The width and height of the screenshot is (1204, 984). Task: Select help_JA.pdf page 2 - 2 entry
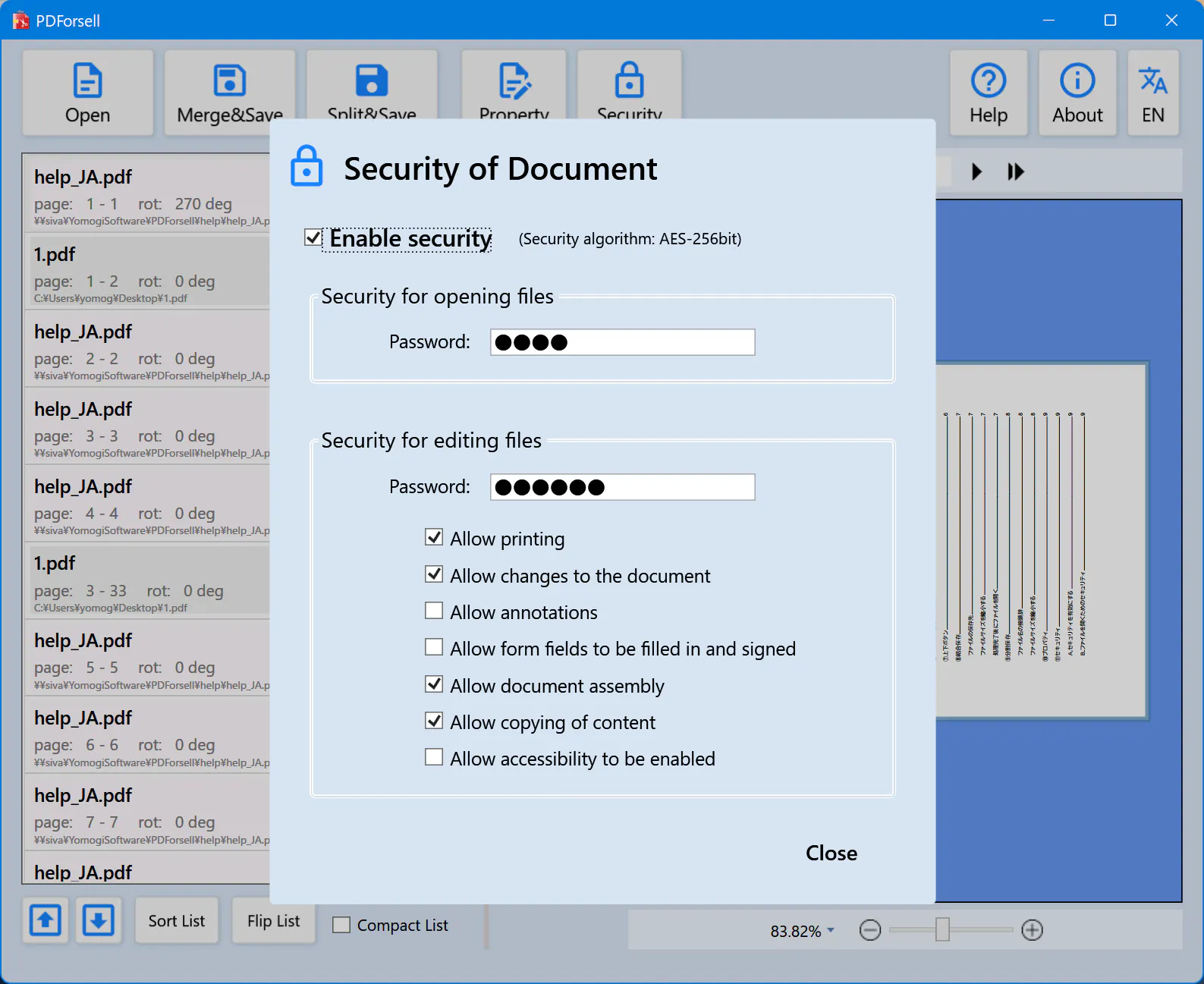tap(148, 349)
